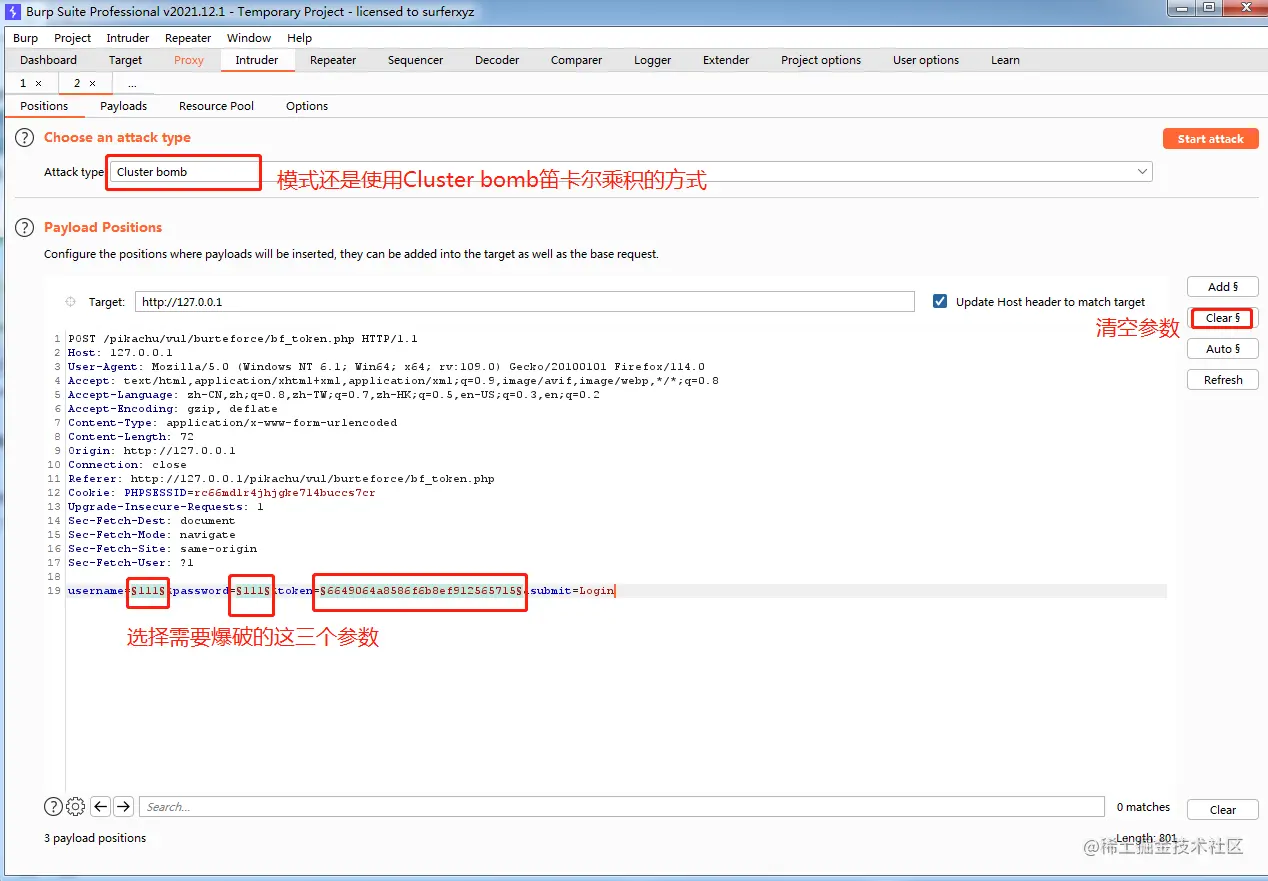This screenshot has width=1268, height=881.
Task: Open the Learn tab
Action: point(1006,60)
